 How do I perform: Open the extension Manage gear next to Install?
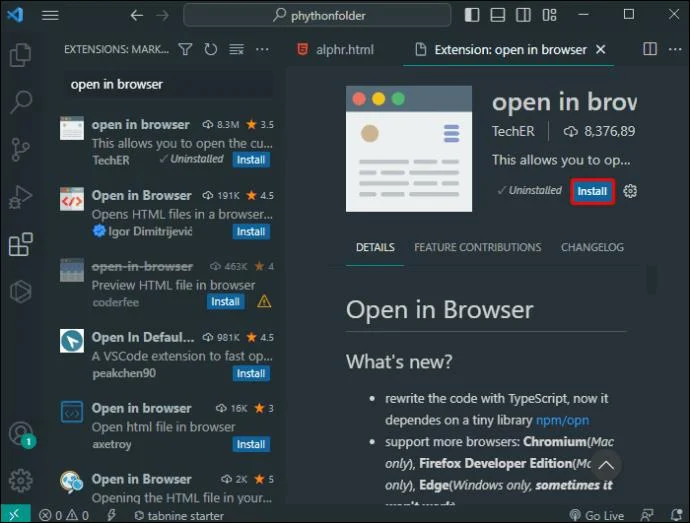(x=630, y=191)
